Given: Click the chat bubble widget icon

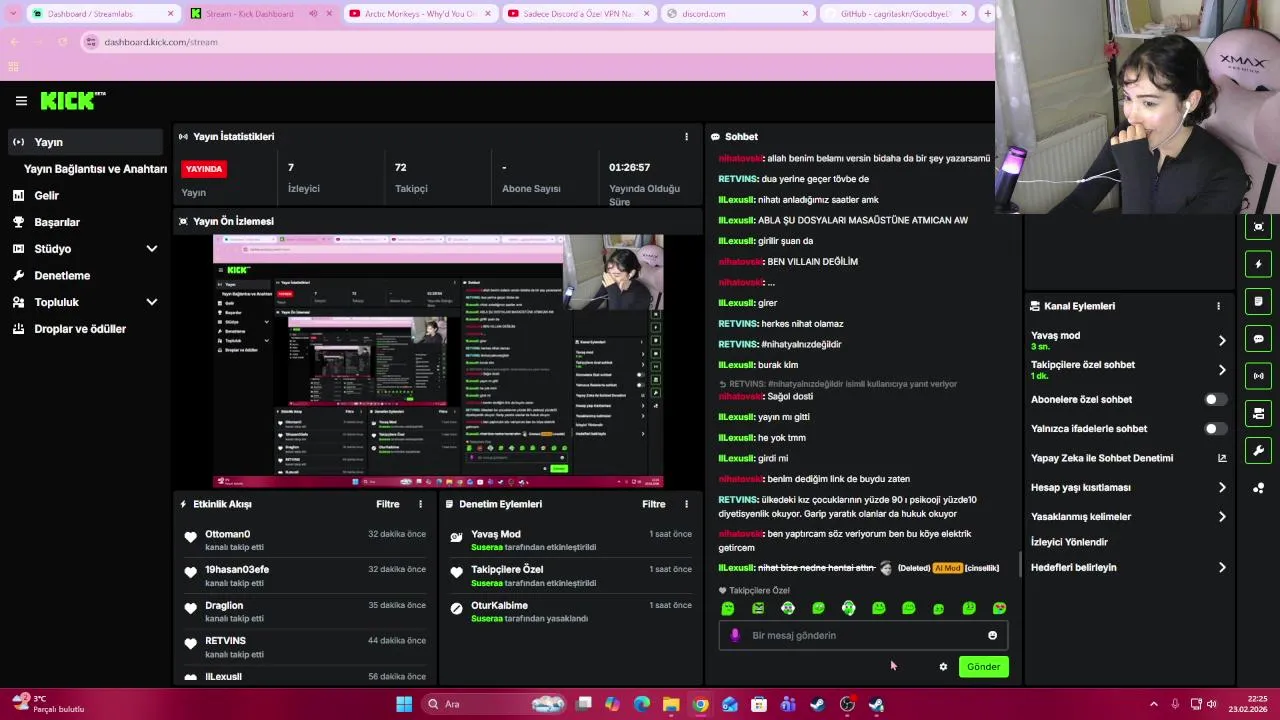Looking at the screenshot, I should (x=1258, y=339).
